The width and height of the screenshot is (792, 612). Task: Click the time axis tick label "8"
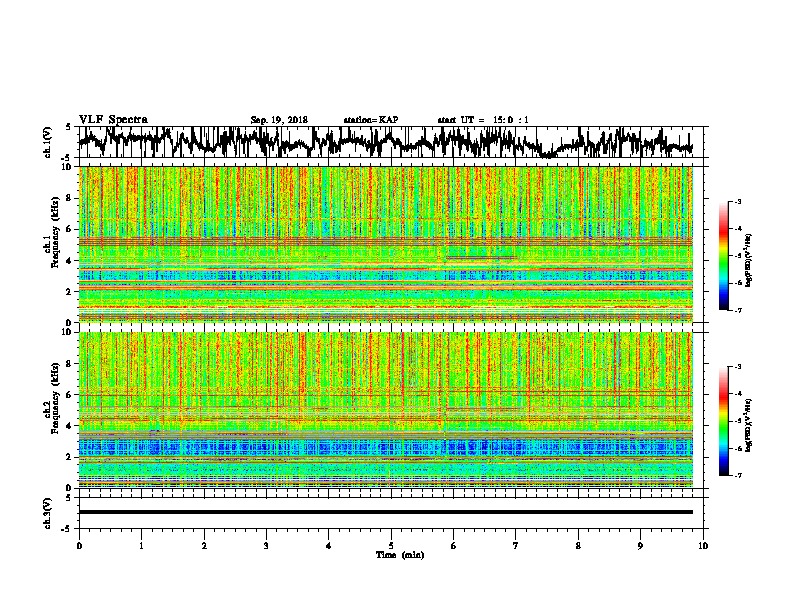pyautogui.click(x=578, y=545)
